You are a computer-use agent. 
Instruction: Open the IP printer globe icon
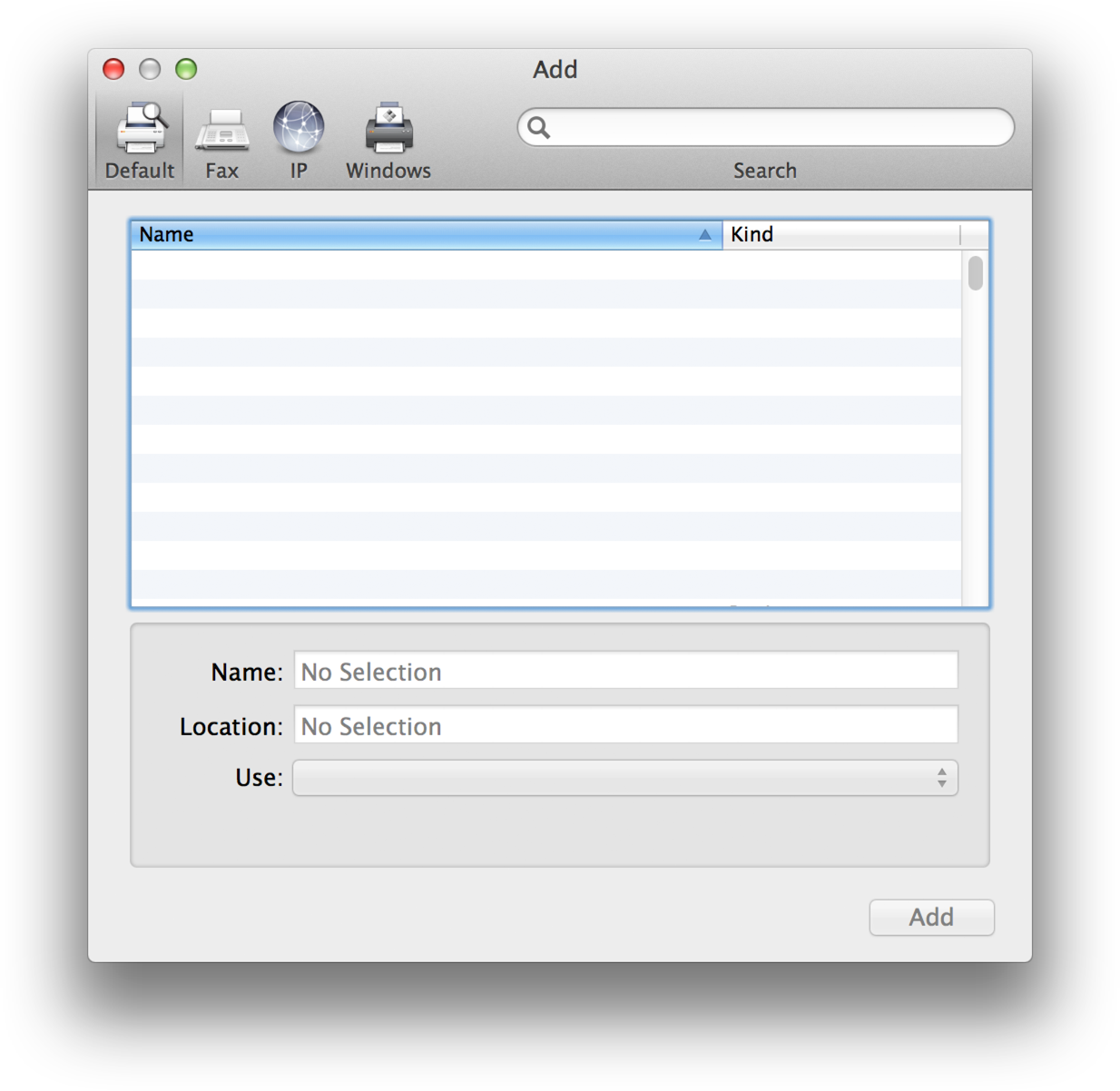click(299, 127)
